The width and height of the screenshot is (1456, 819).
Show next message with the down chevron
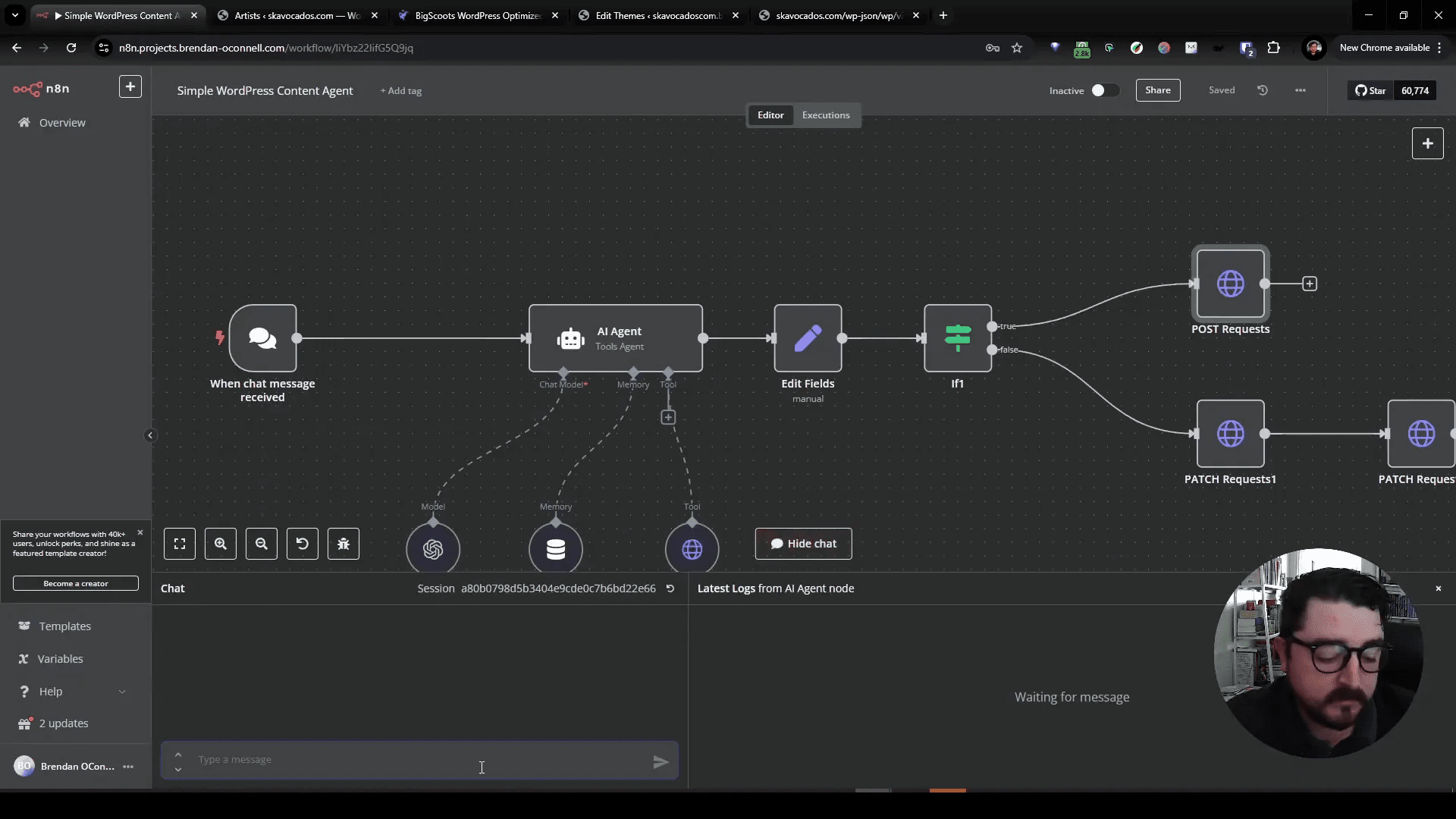(178, 769)
